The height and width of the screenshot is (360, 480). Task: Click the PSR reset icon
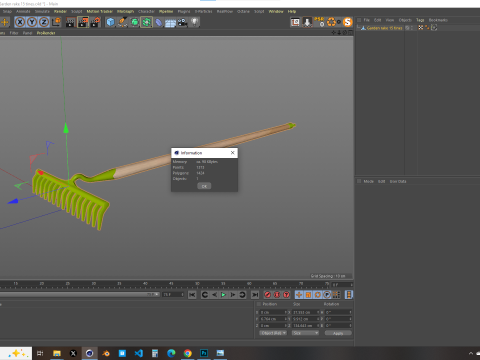(x=319, y=22)
